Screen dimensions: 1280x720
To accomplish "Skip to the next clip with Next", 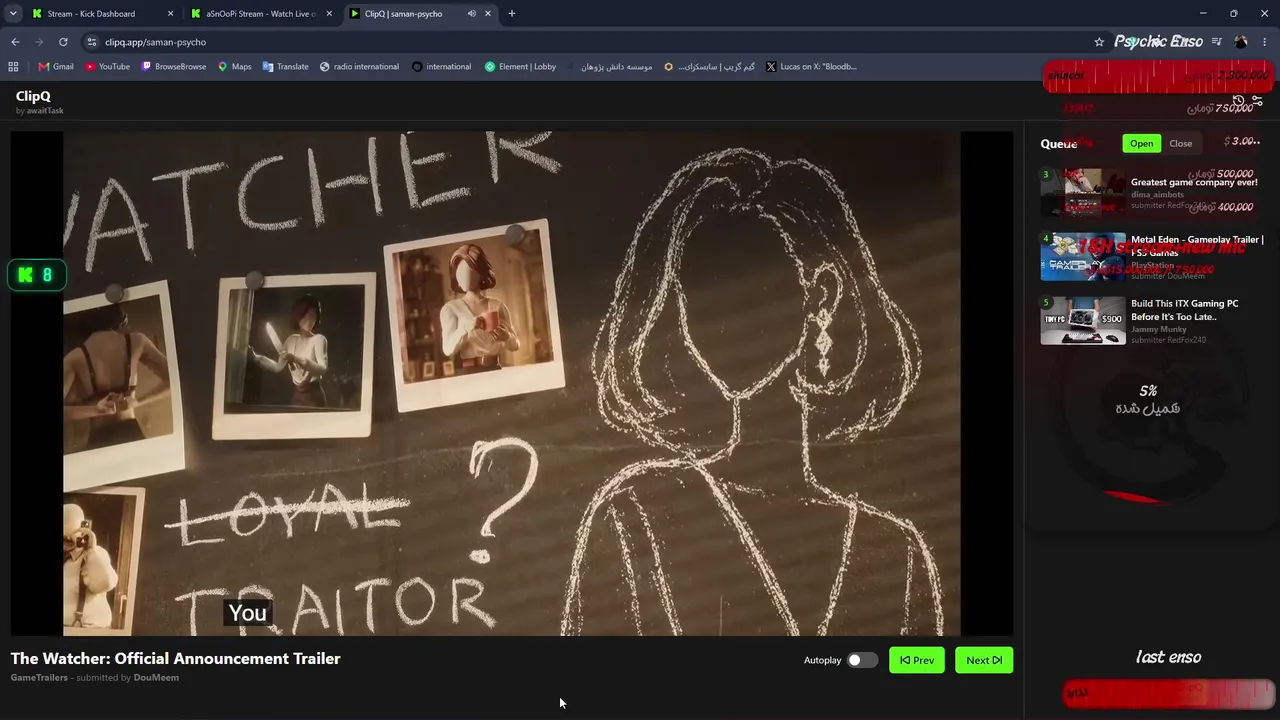I will click(x=984, y=660).
